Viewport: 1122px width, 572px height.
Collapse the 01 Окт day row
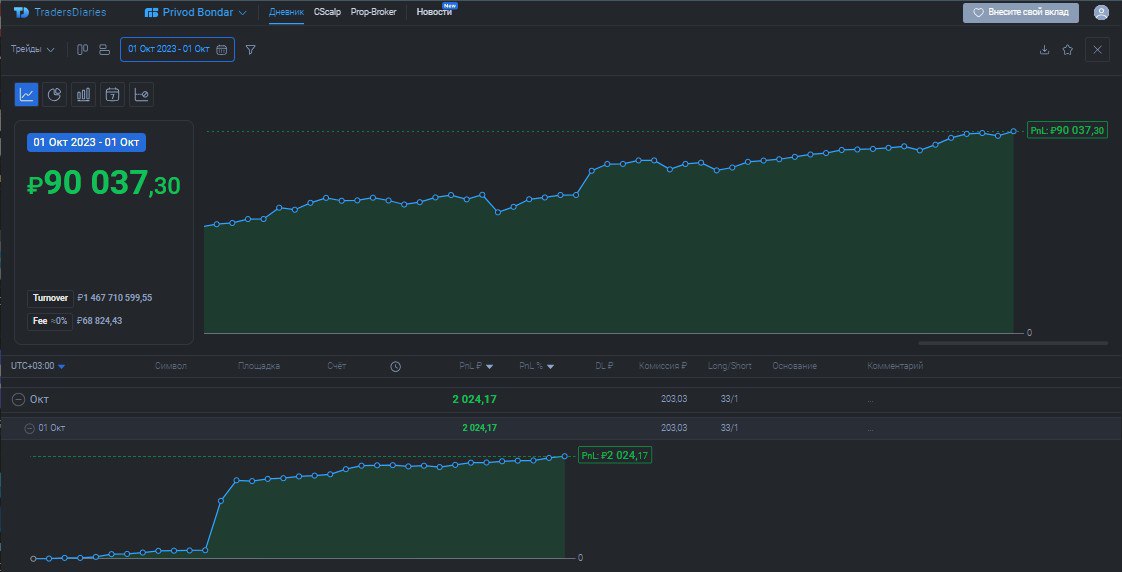click(x=29, y=428)
